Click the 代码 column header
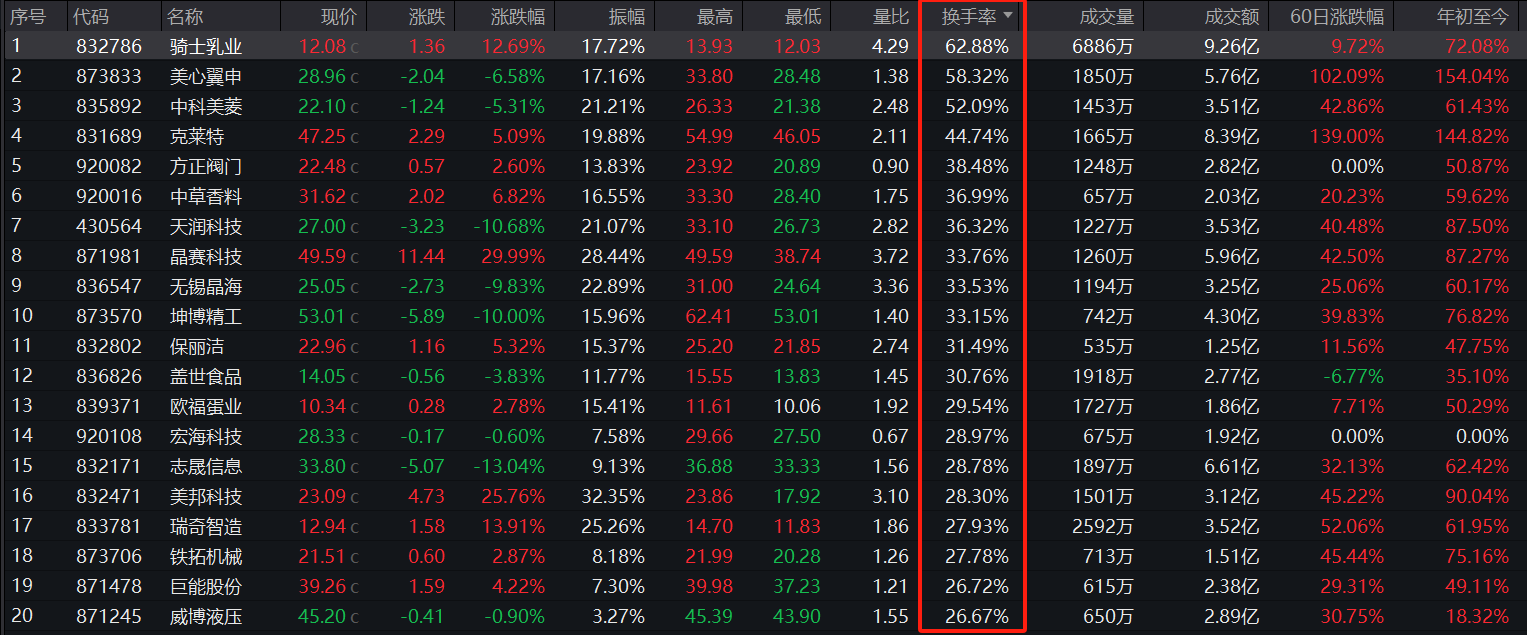This screenshot has height=635, width=1527. [x=91, y=16]
